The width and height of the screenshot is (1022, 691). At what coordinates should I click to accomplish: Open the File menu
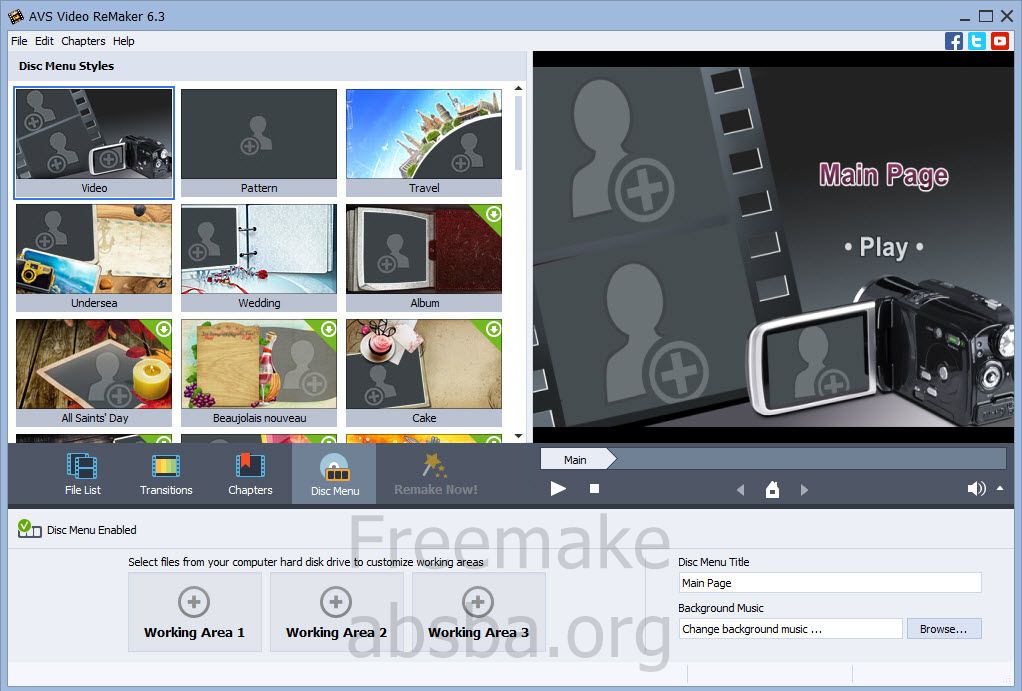19,41
